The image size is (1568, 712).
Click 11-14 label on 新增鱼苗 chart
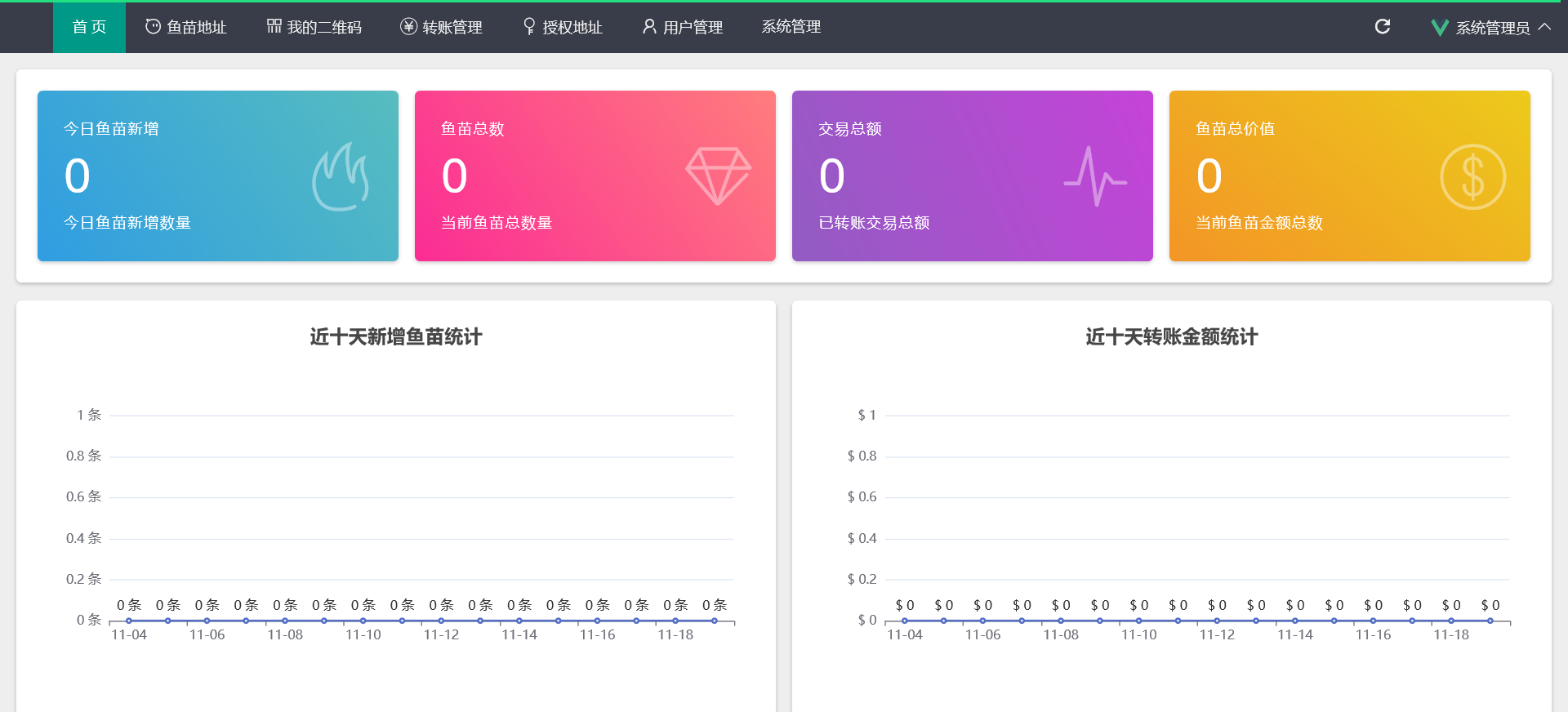click(x=519, y=634)
